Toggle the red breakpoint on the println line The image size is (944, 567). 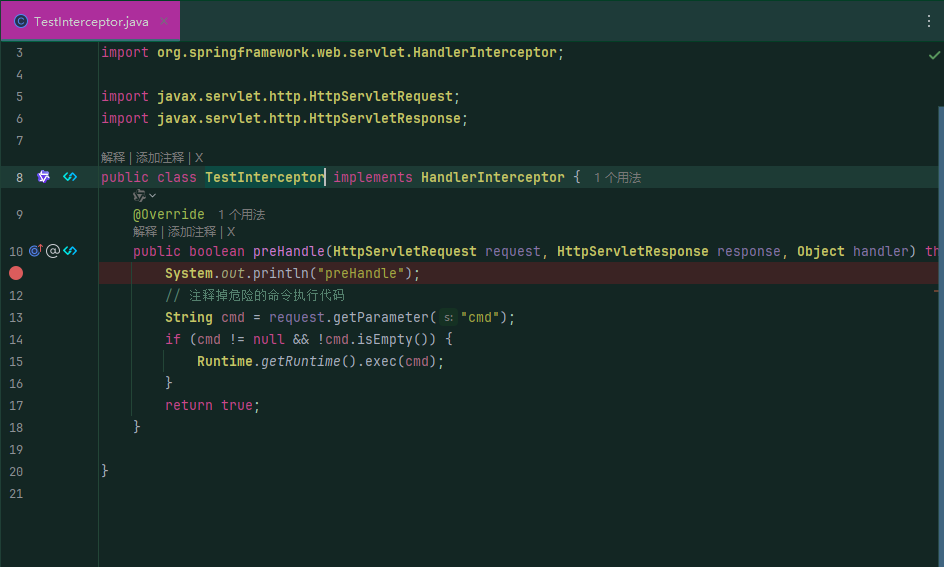point(16,273)
